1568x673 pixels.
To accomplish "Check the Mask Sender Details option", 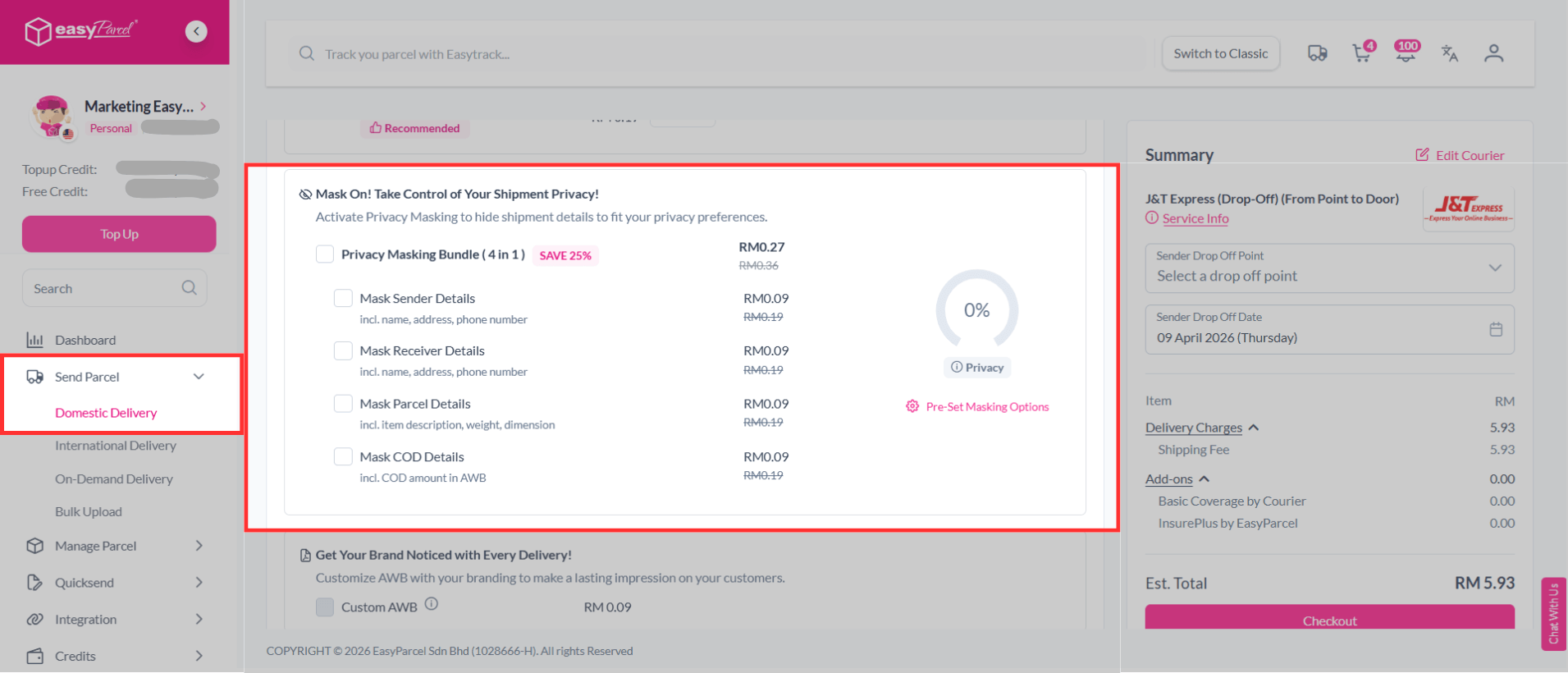I will coord(343,298).
